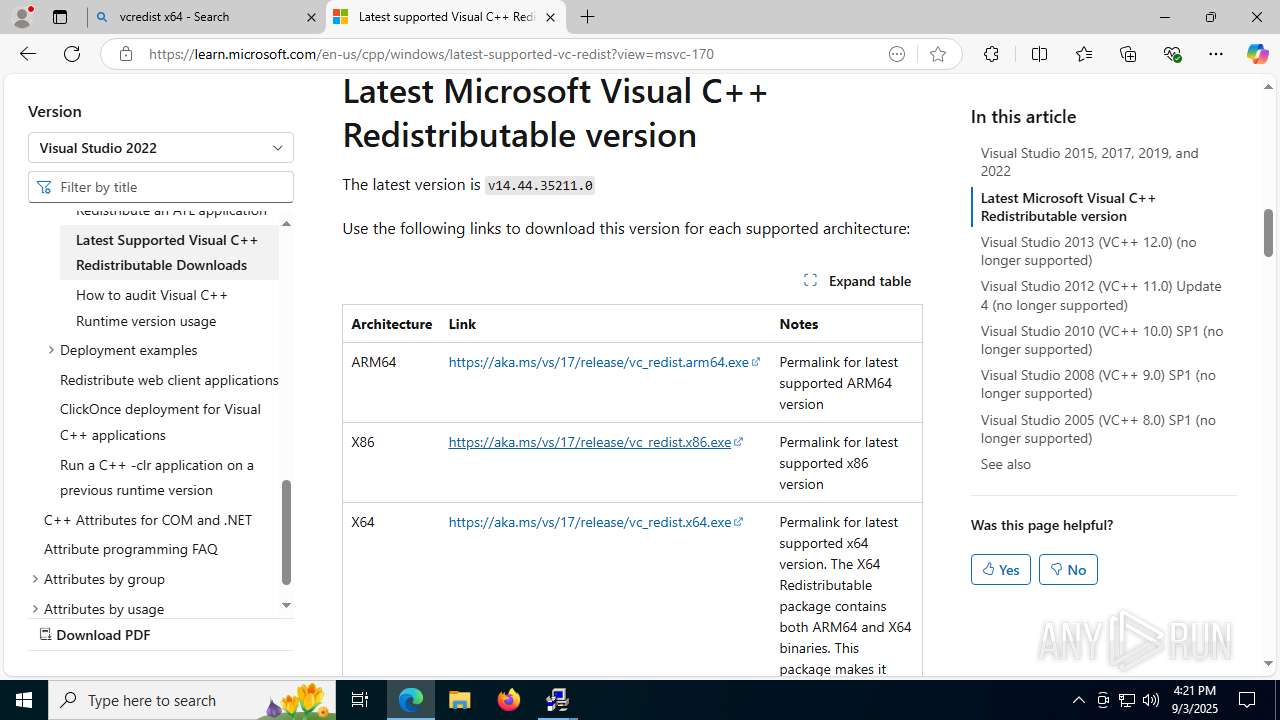The image size is (1280, 720).
Task: Open Split screen icon in toolbar
Action: (x=1039, y=54)
